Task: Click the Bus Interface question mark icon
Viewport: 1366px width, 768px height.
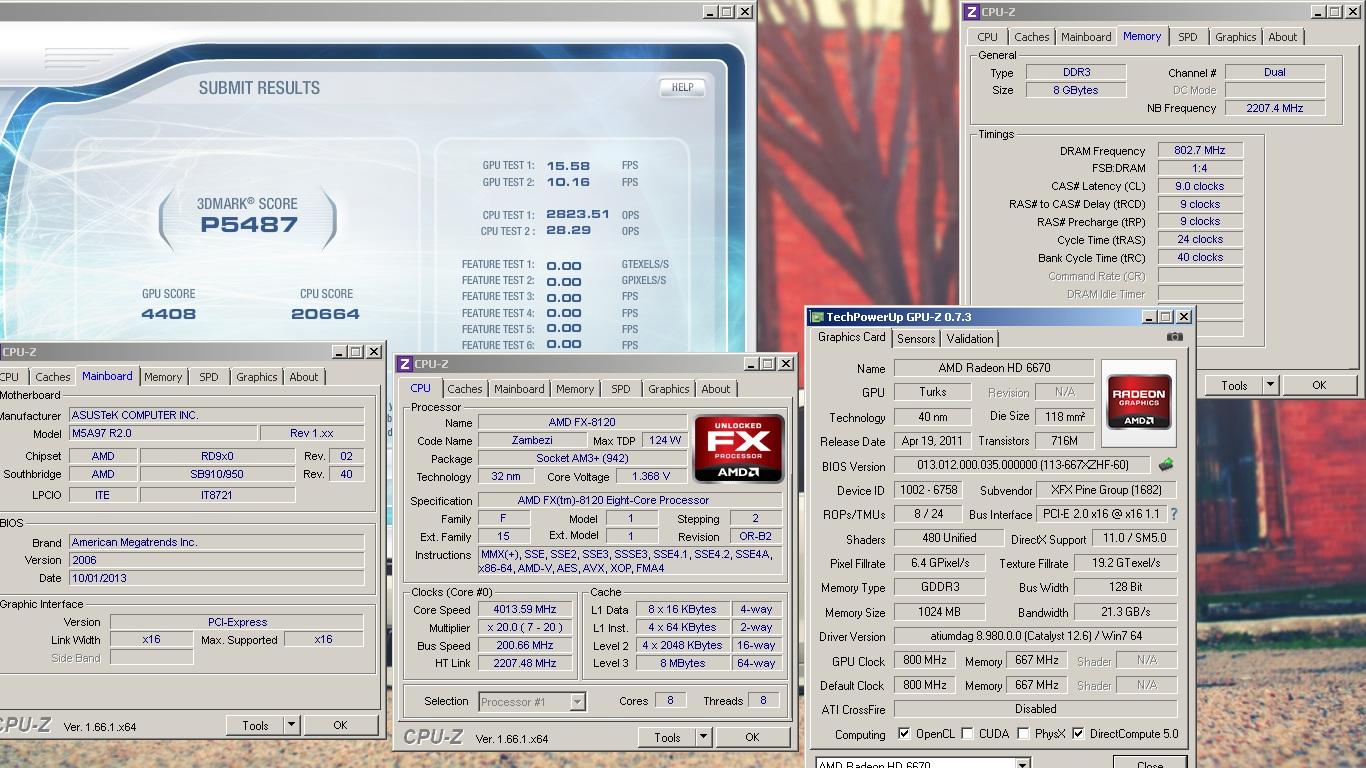Action: click(x=1174, y=514)
